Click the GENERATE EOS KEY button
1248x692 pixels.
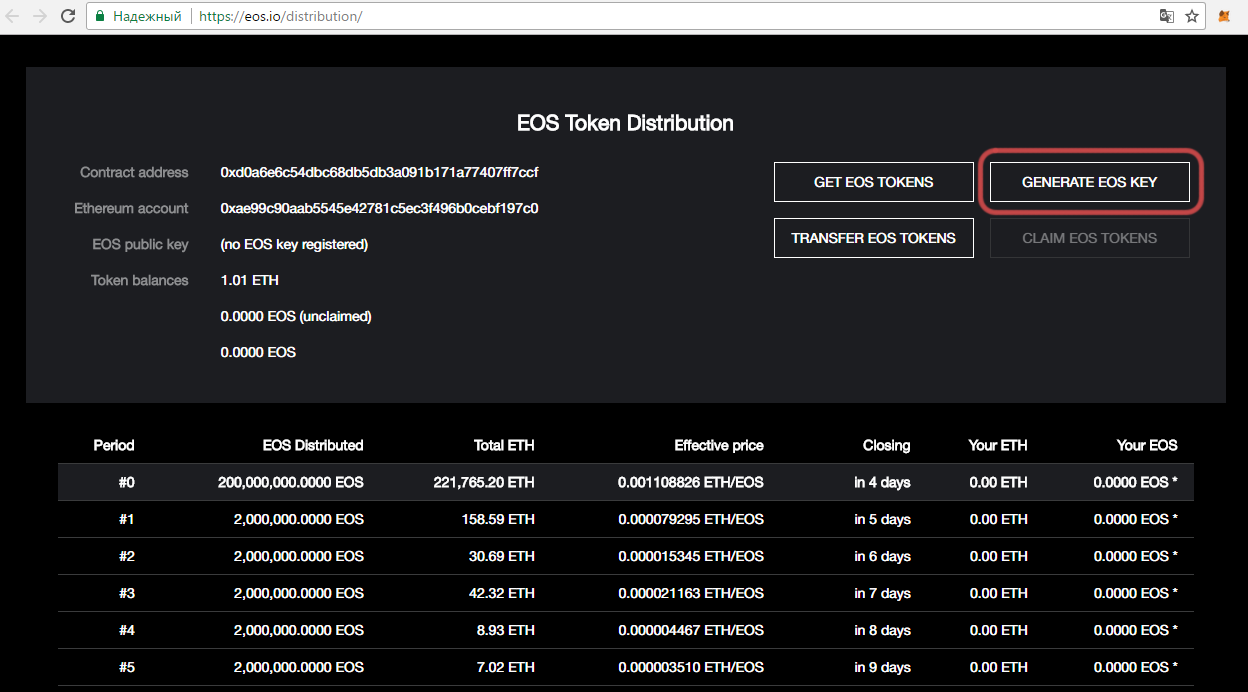pyautogui.click(x=1090, y=182)
